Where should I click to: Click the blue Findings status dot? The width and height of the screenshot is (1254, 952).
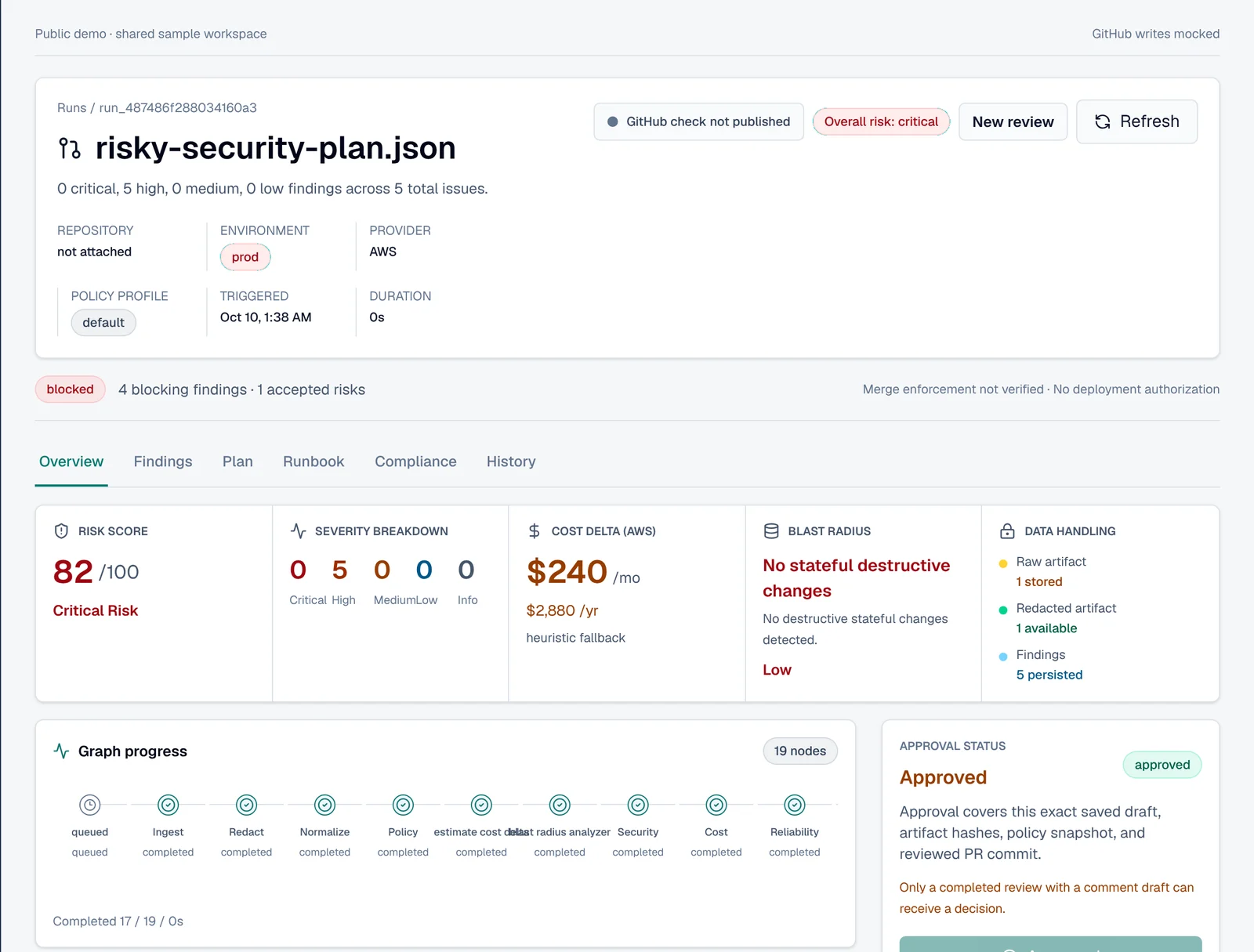[x=1003, y=657]
